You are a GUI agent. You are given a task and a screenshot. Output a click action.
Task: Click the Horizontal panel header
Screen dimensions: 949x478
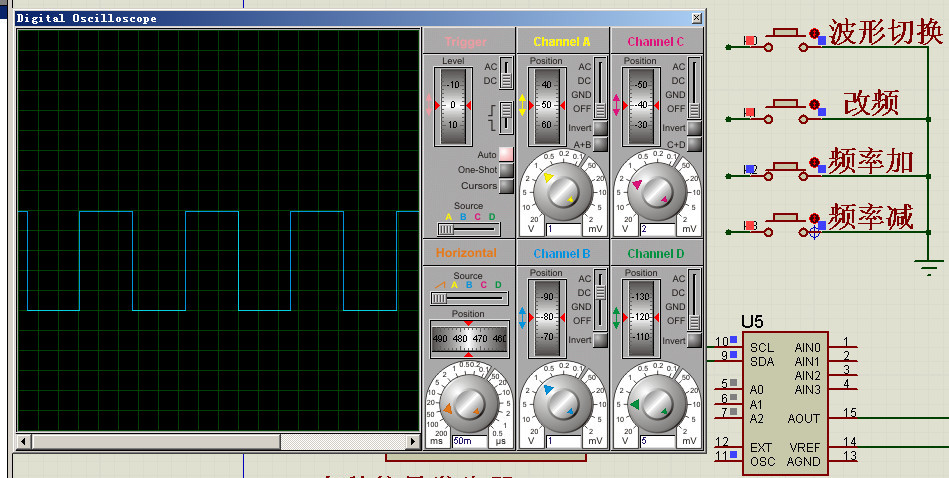pyautogui.click(x=468, y=253)
